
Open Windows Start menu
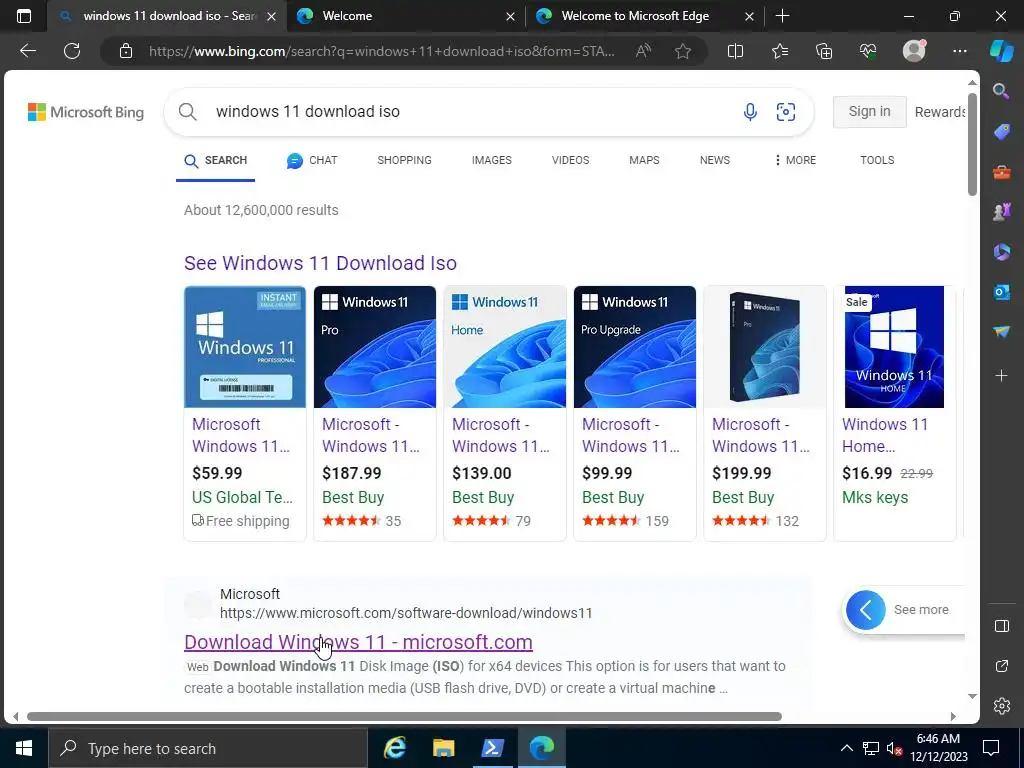pos(24,748)
